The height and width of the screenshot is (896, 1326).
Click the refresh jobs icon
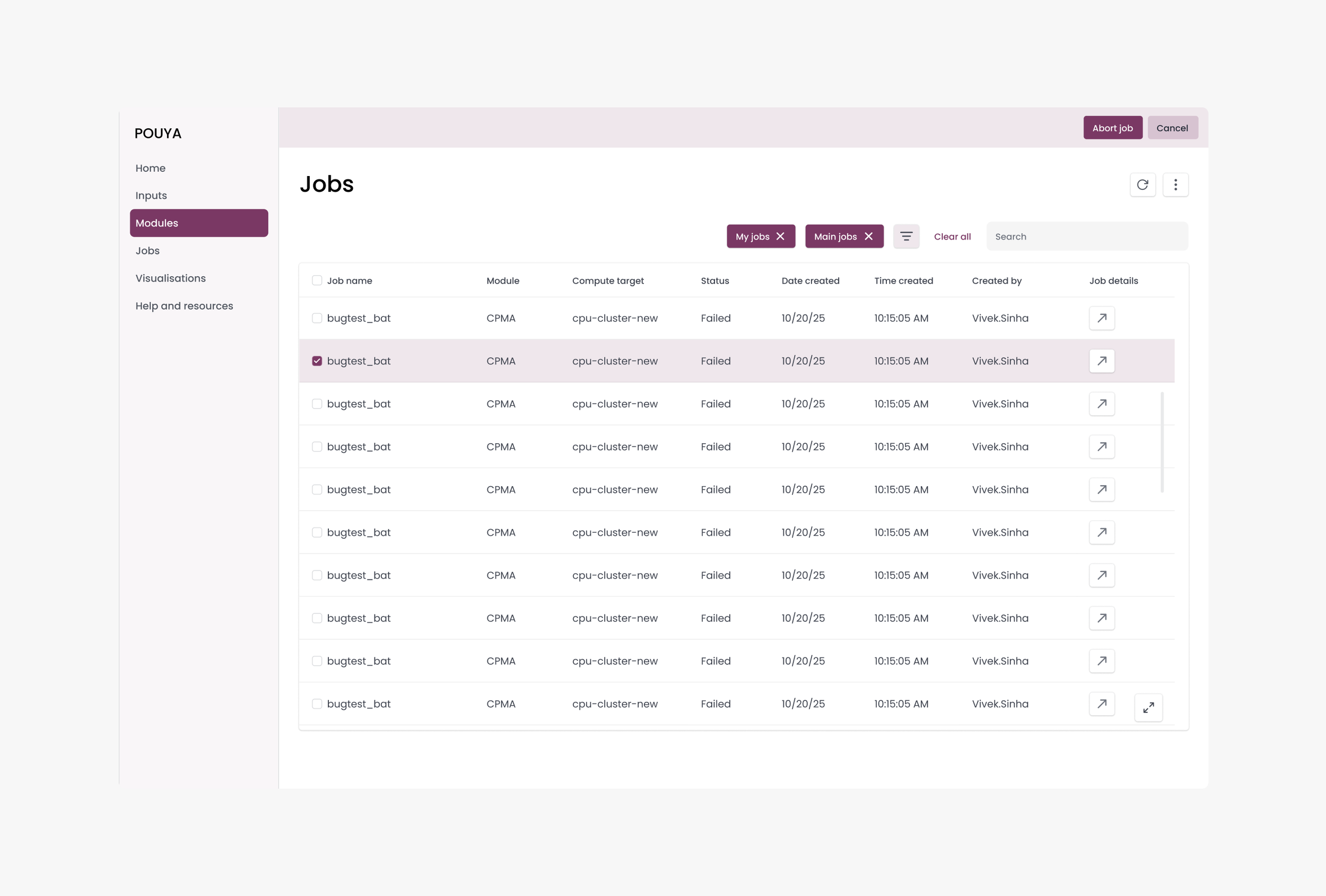tap(1142, 185)
